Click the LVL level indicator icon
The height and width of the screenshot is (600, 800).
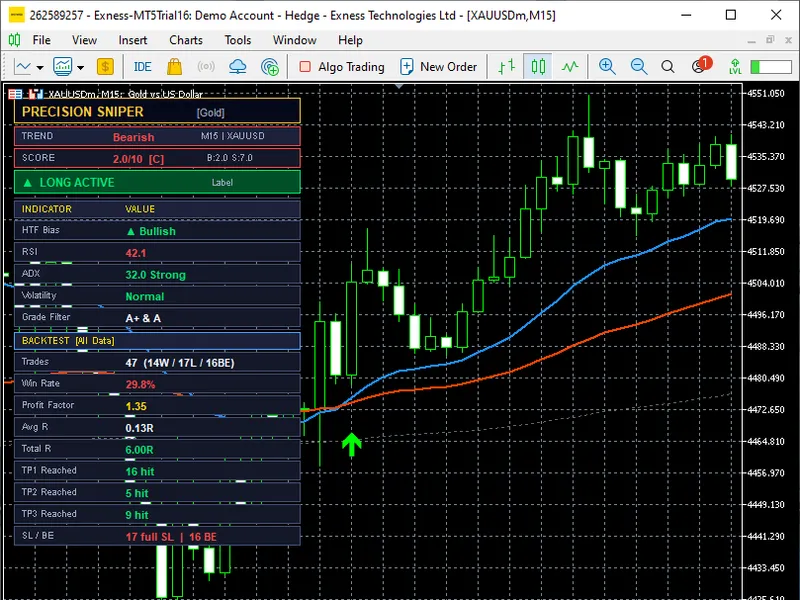coord(735,67)
